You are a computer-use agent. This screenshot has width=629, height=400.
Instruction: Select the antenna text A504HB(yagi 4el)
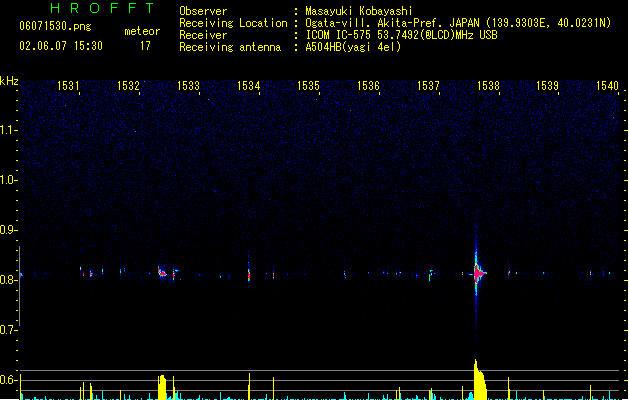pos(353,47)
